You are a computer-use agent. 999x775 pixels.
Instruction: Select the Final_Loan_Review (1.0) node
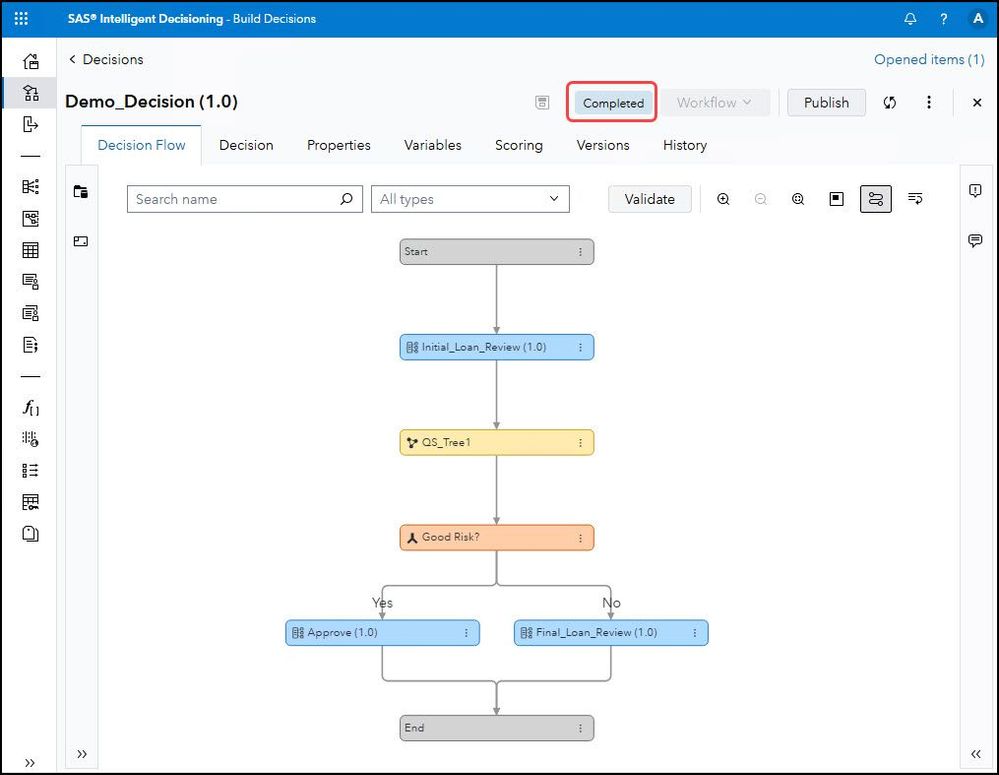click(x=611, y=633)
